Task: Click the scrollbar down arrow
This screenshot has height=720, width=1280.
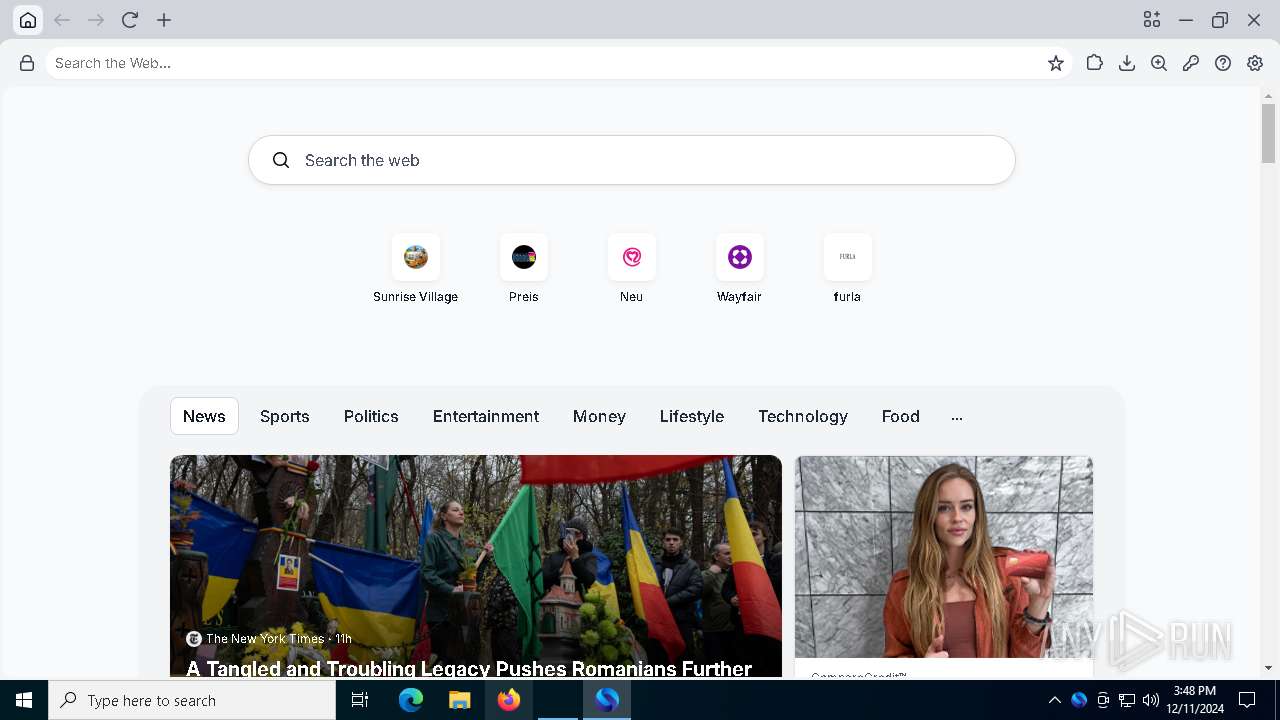Action: point(1268,668)
